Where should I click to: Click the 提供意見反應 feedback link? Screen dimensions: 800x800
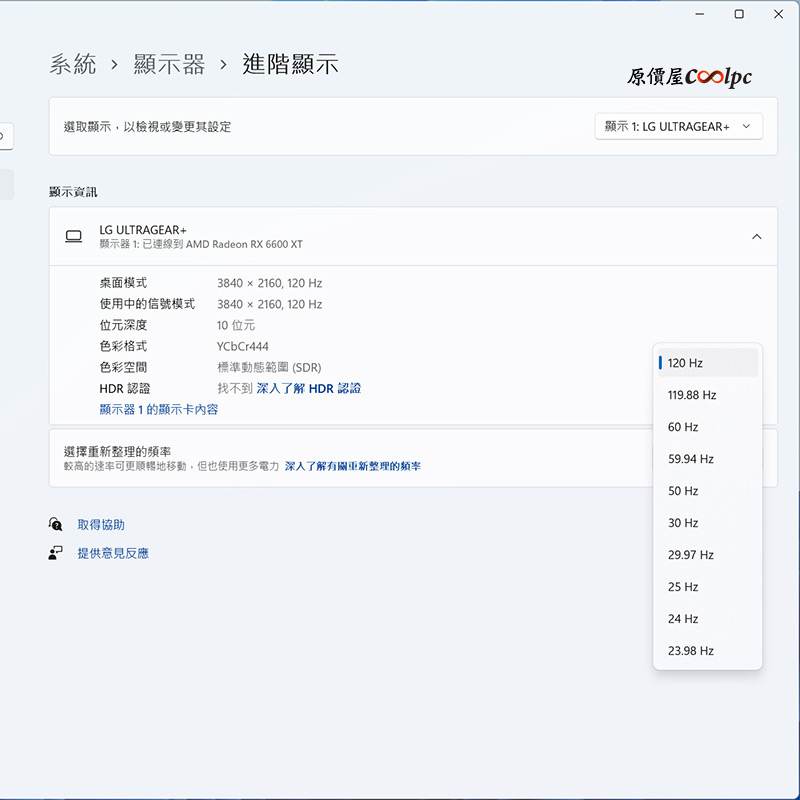pyautogui.click(x=113, y=553)
